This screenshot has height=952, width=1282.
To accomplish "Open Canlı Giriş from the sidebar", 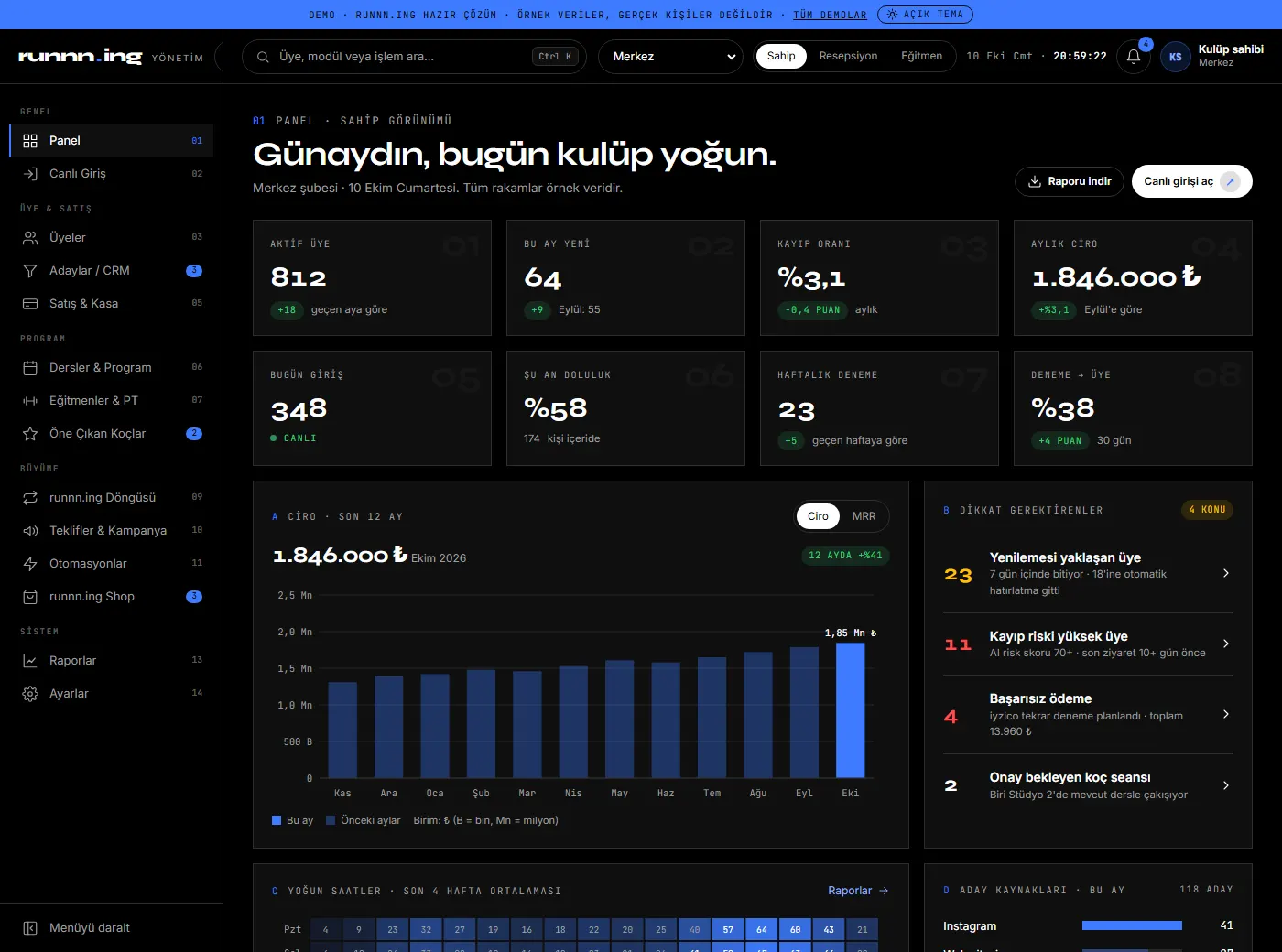I will 111,173.
